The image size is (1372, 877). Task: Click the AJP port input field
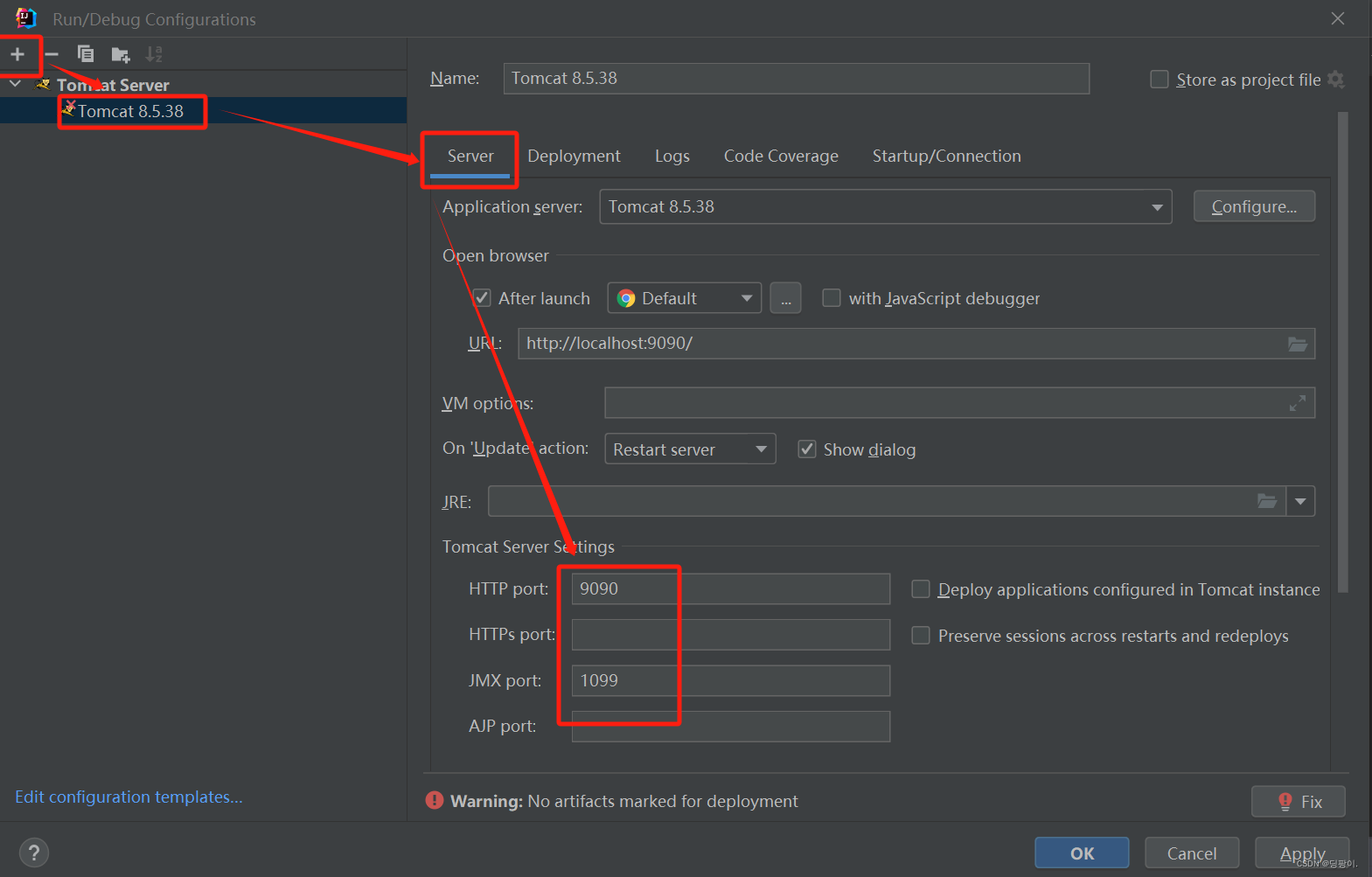coord(731,727)
